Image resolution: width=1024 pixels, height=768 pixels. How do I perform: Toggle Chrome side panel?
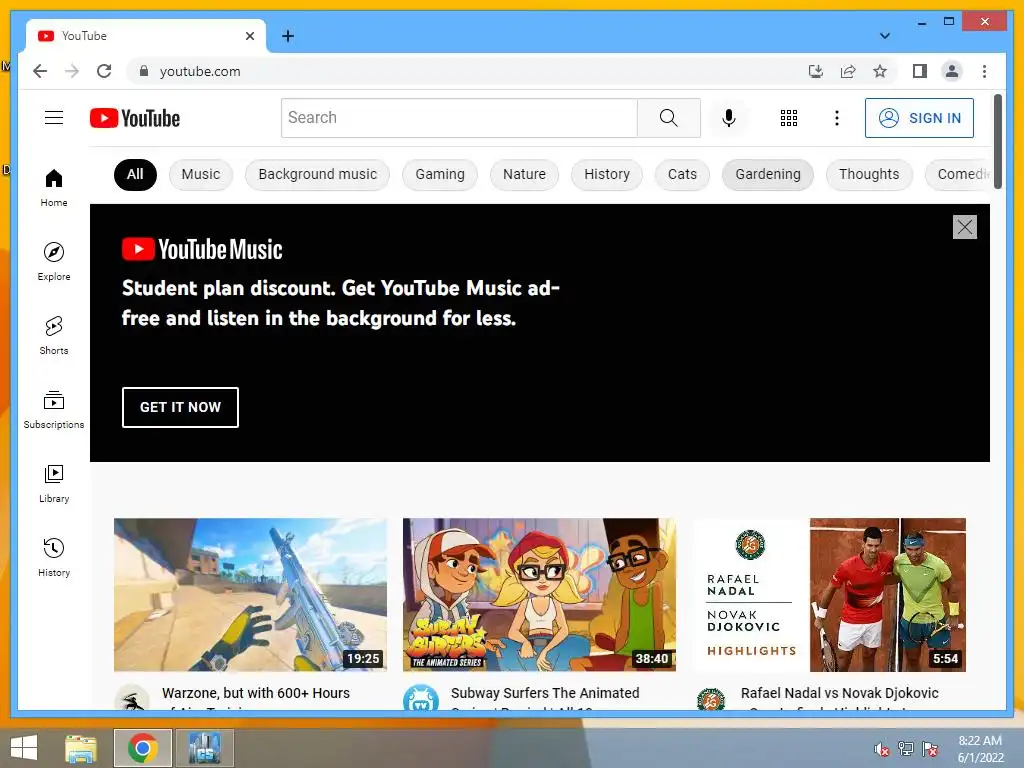tap(920, 71)
